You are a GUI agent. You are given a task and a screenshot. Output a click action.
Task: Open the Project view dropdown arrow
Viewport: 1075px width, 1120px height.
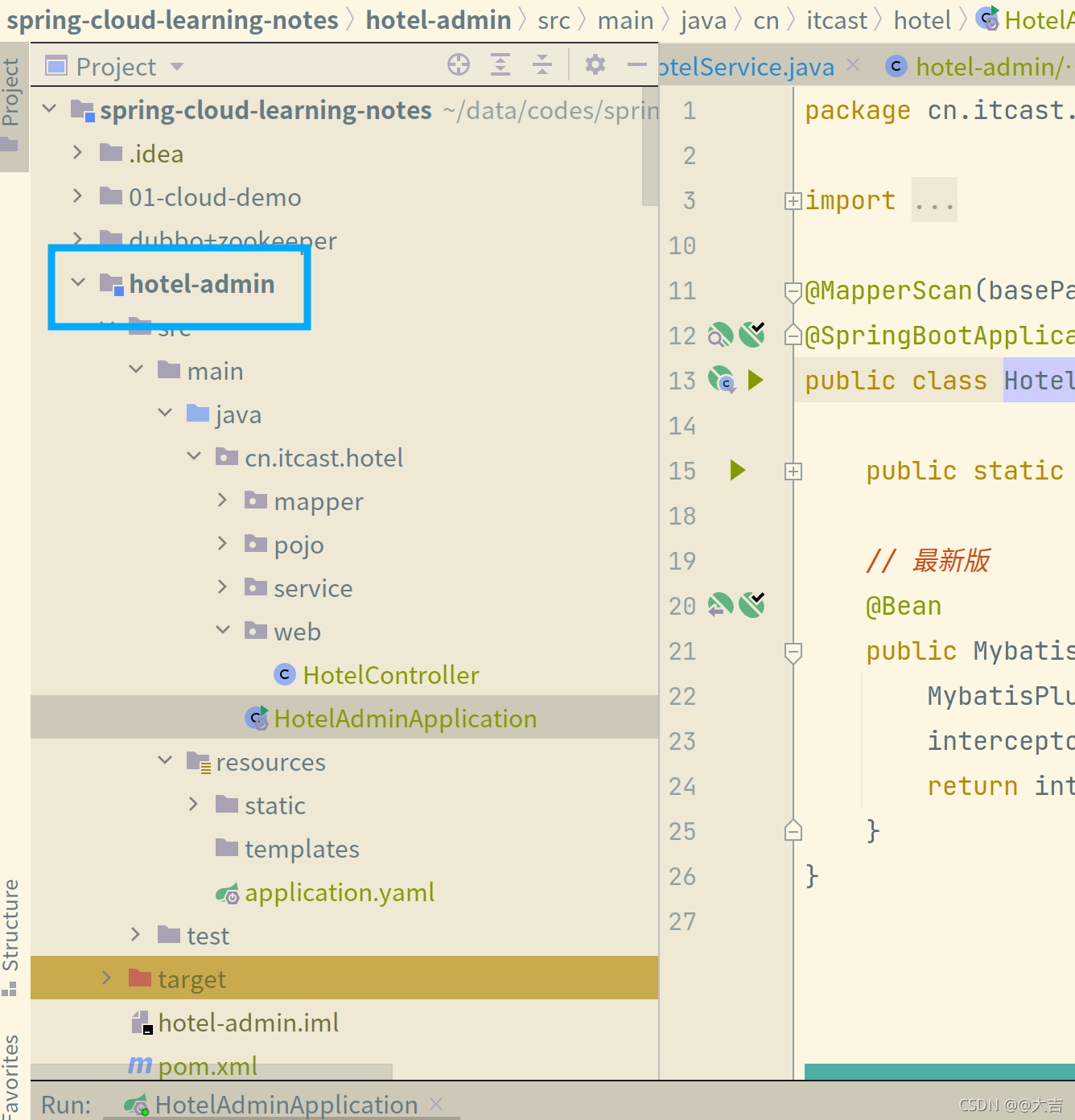pos(177,67)
